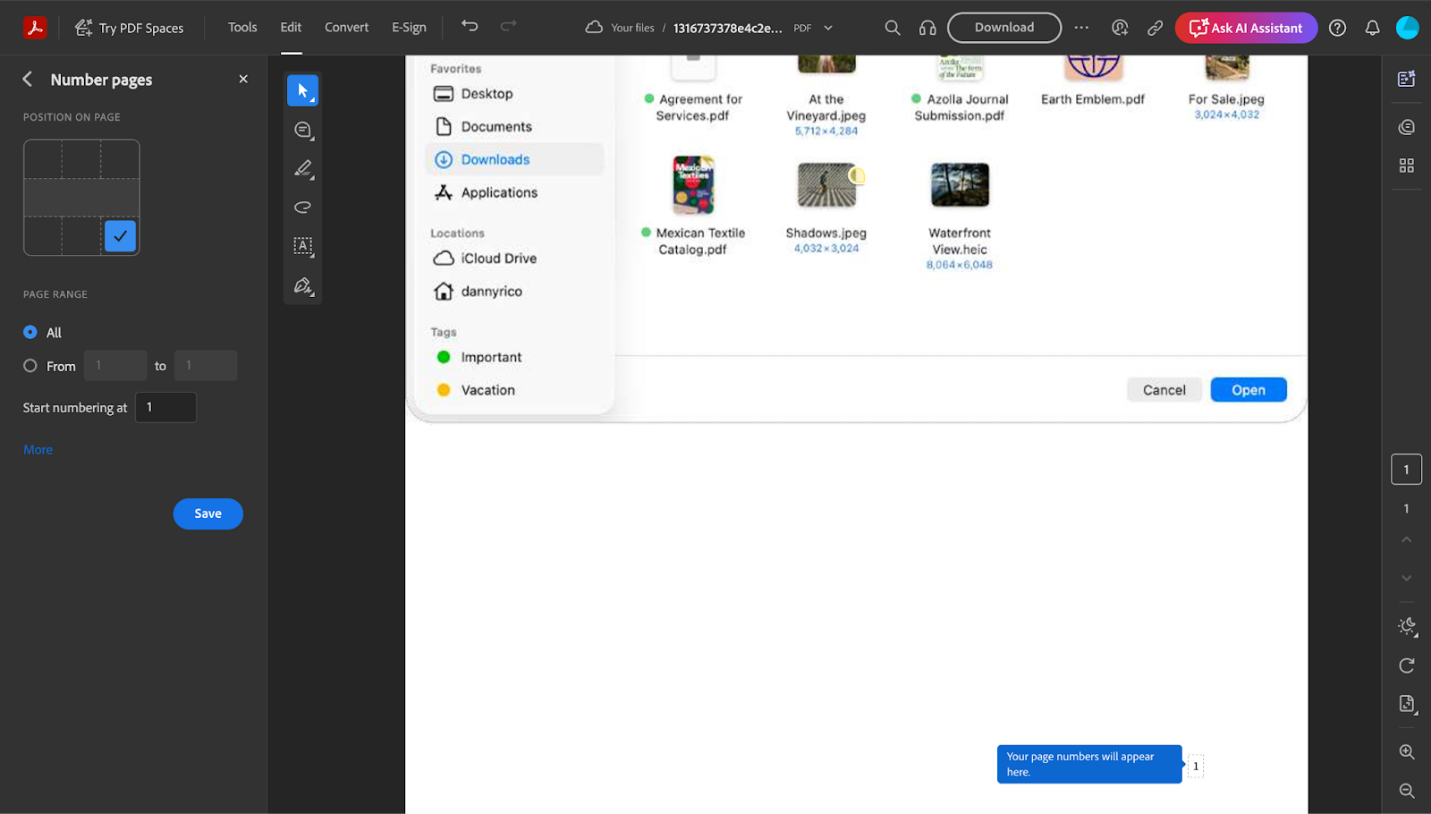Viewport: 1431px width, 814px height.
Task: Click the blue Save button
Action: [x=208, y=513]
